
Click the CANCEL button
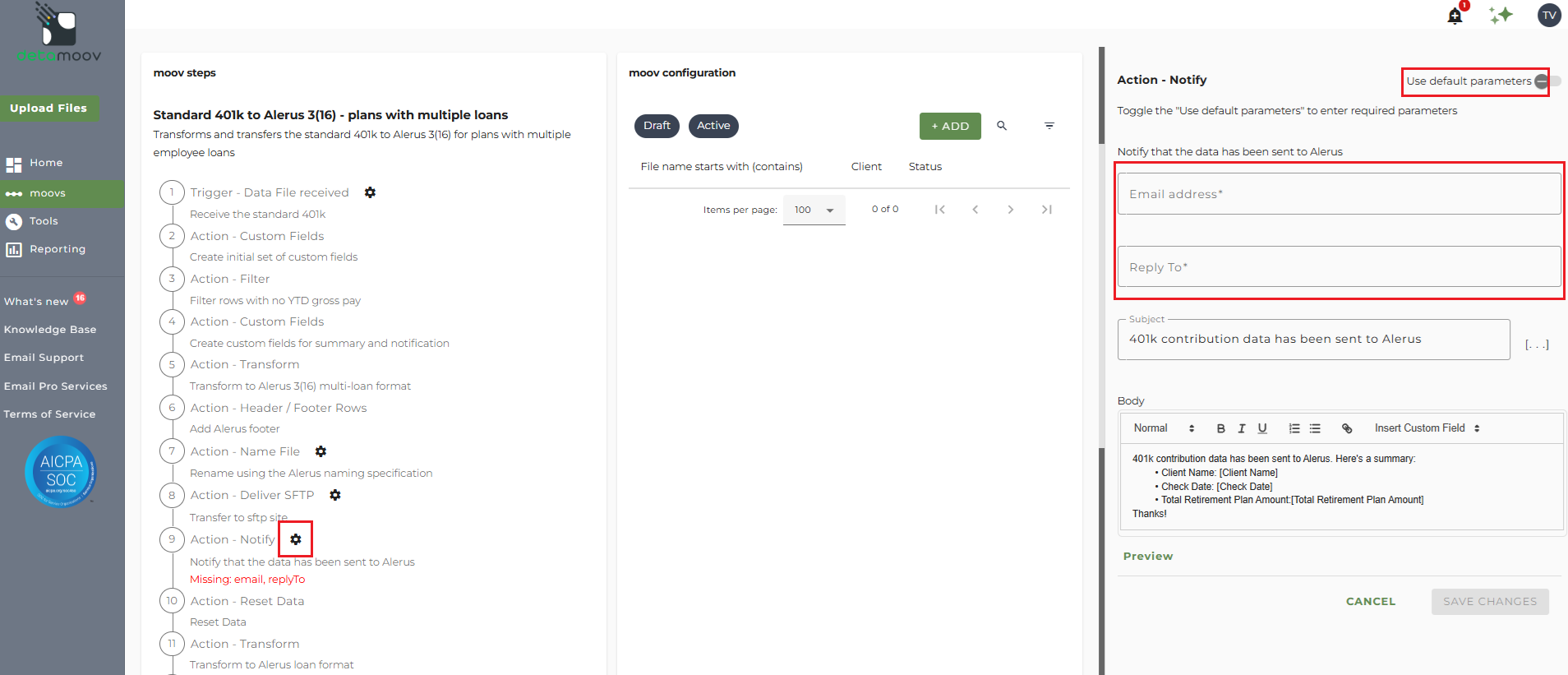tap(1371, 602)
